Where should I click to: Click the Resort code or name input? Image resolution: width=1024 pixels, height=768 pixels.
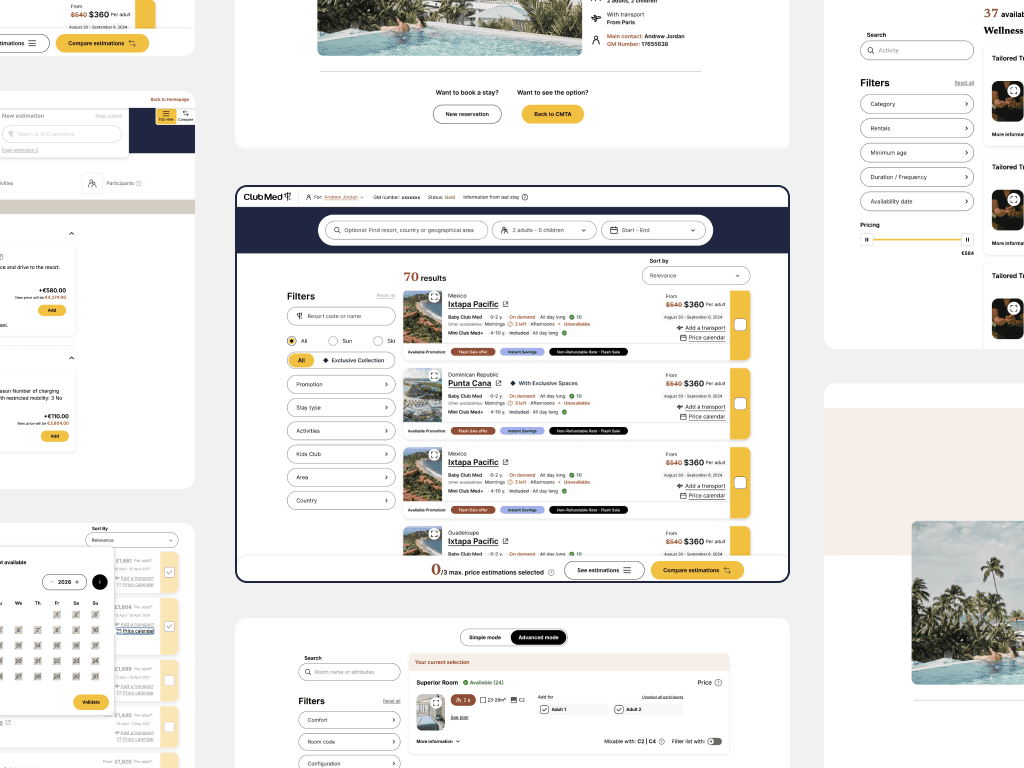(341, 316)
